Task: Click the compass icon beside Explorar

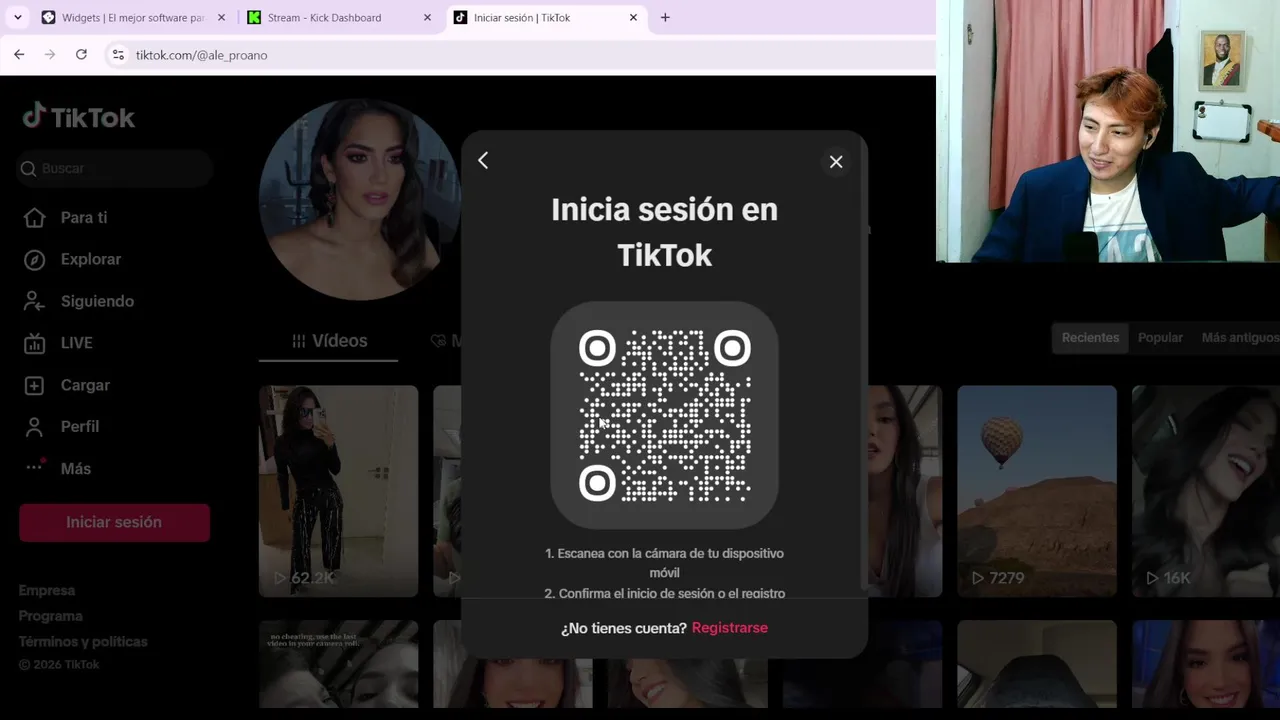Action: pyautogui.click(x=34, y=260)
